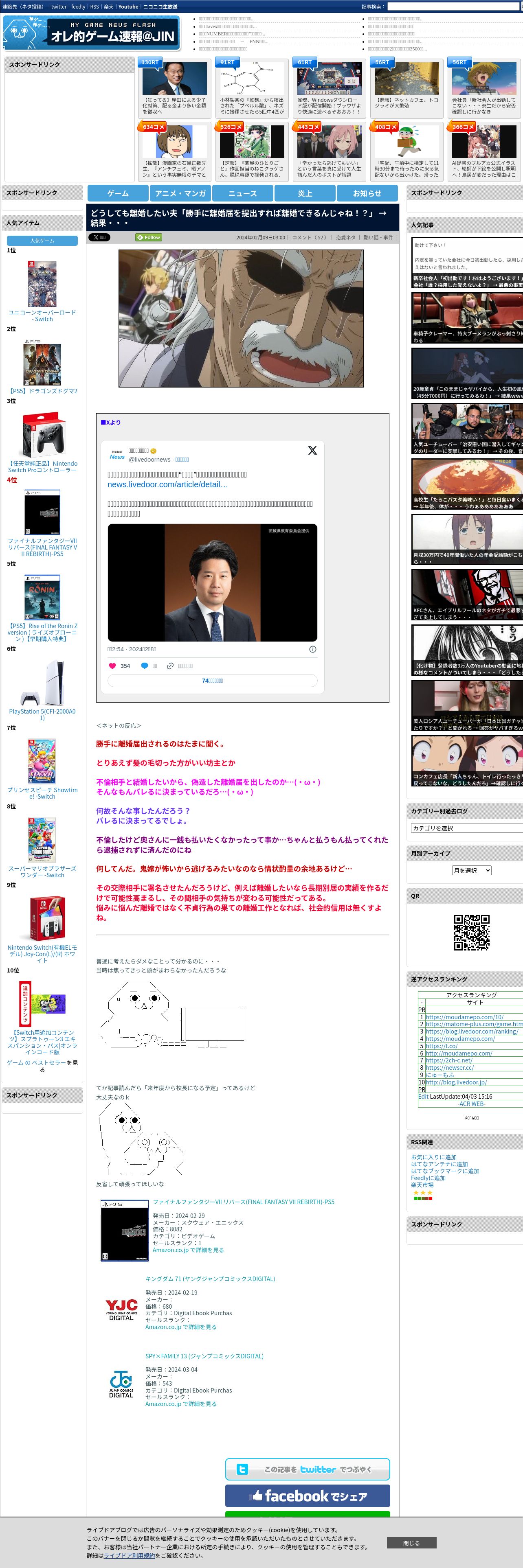Screen dimensions: 523x1568
Task: Click the 恋愛ネタ category link
Action: click(x=345, y=238)
